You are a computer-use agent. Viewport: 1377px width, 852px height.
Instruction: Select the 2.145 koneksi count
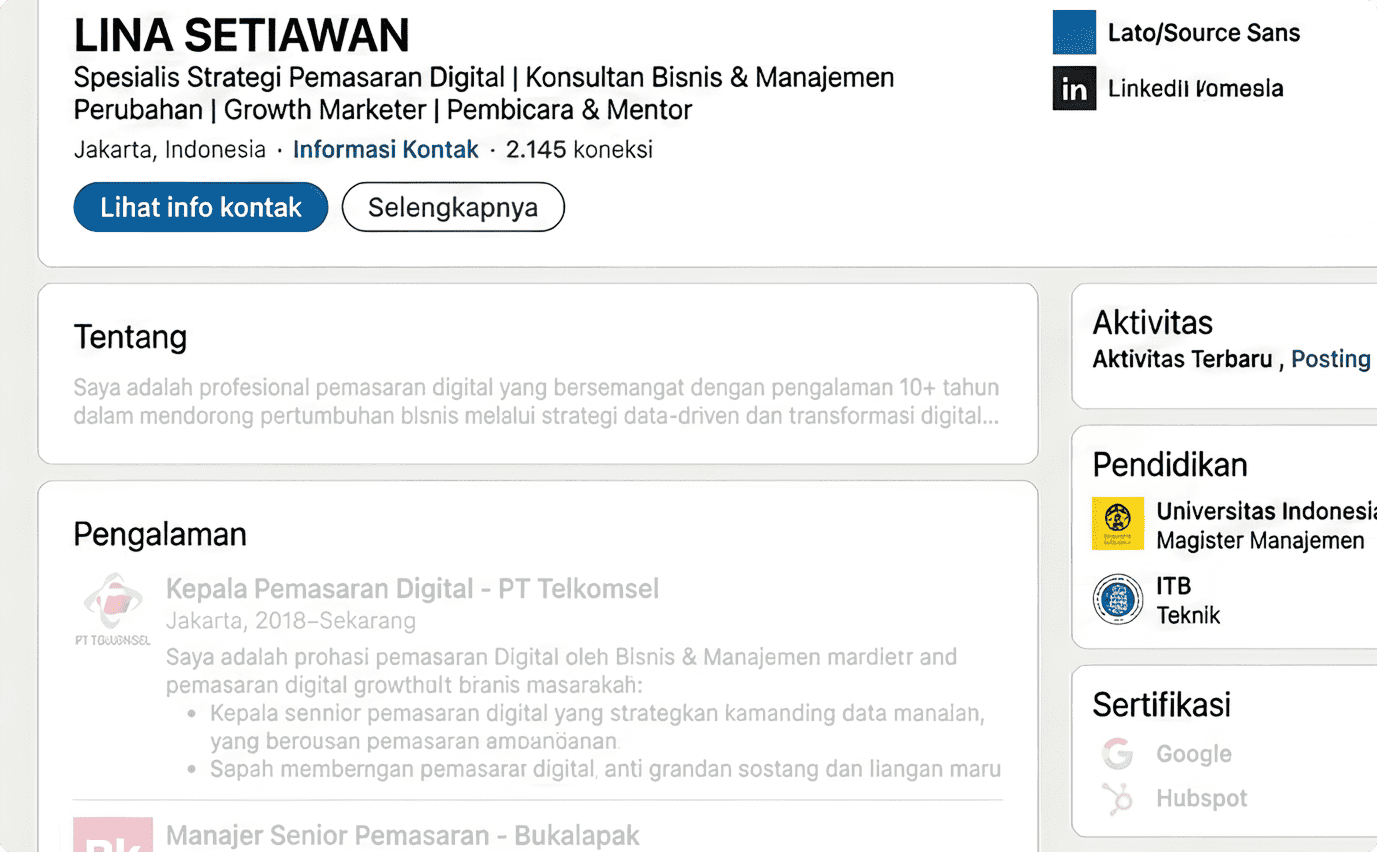pos(579,149)
